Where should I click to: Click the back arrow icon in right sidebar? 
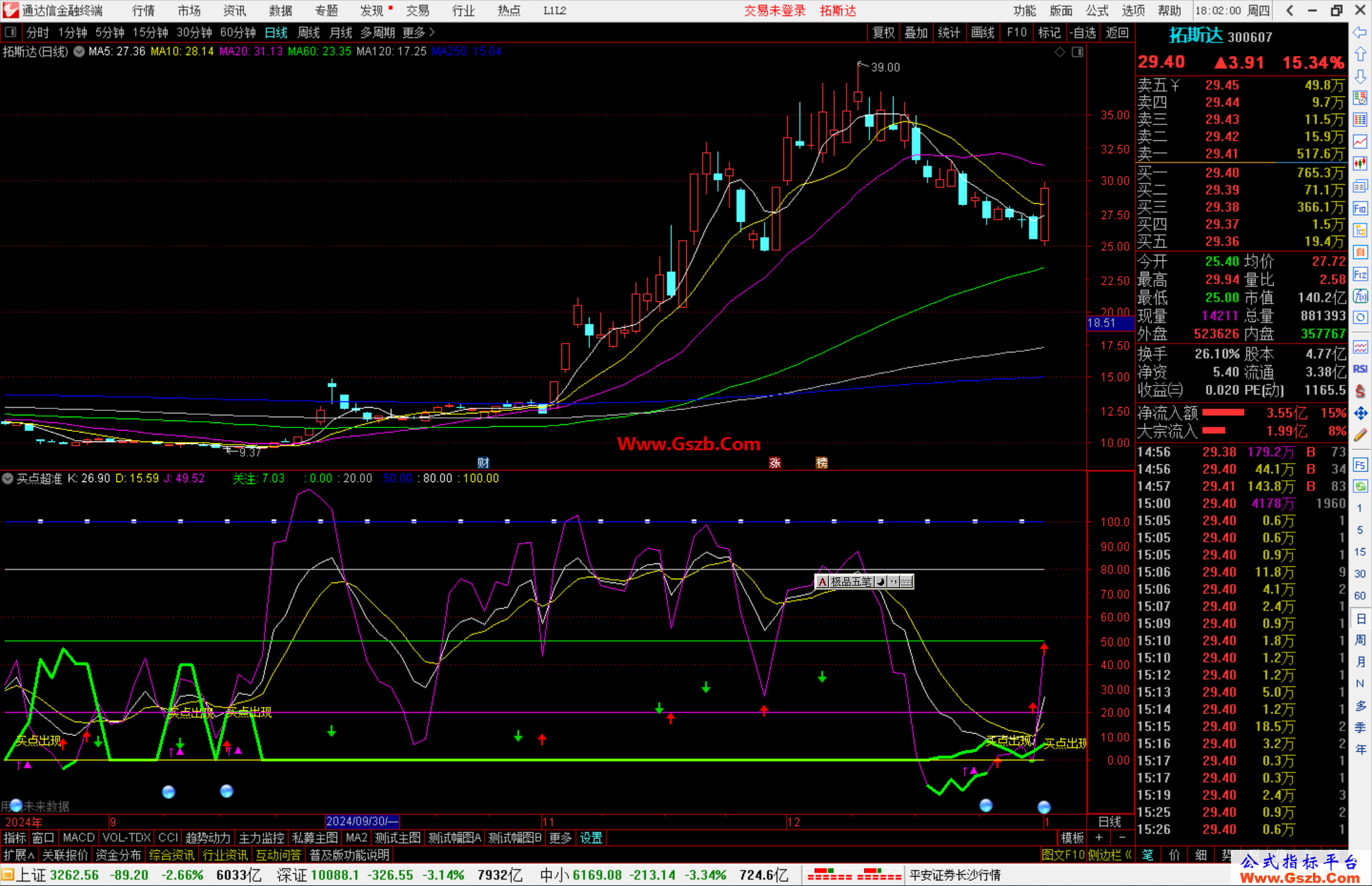1360,32
